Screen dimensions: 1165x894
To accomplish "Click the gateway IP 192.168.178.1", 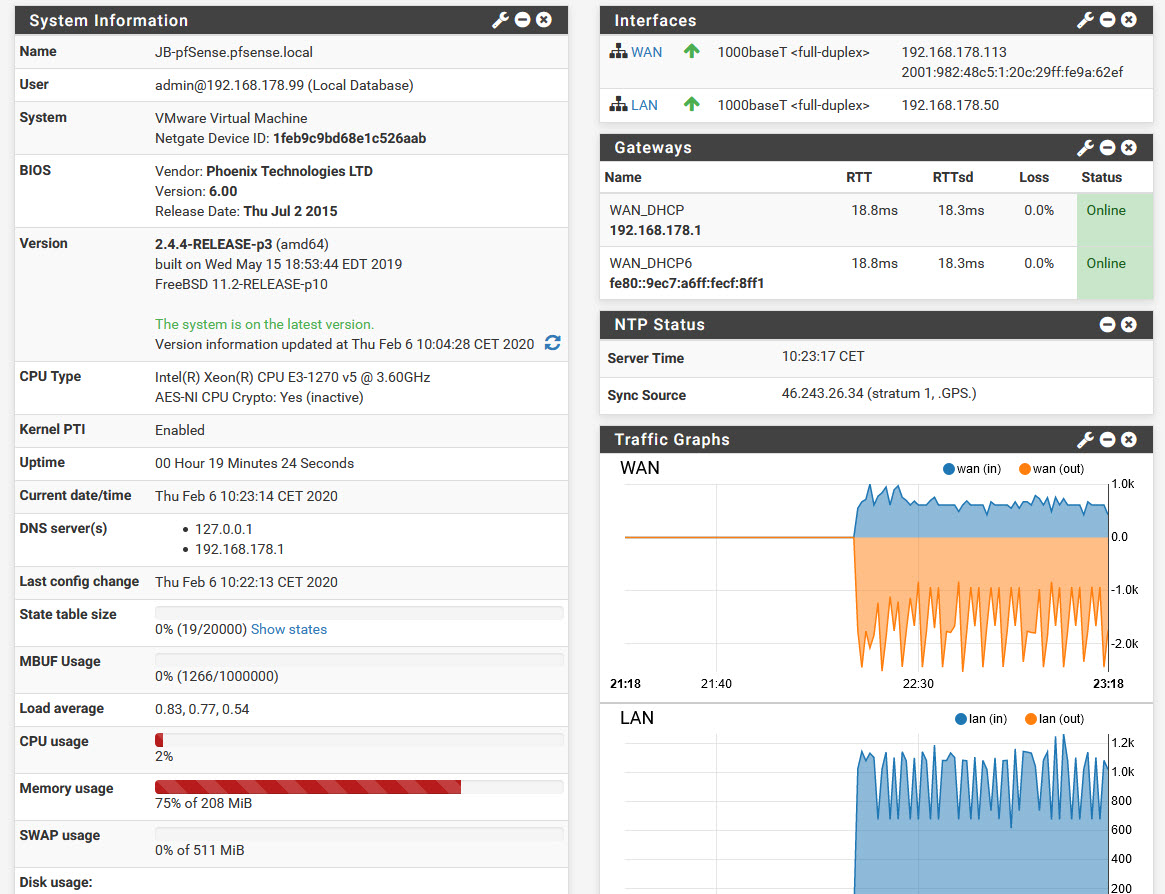I will pyautogui.click(x=655, y=230).
